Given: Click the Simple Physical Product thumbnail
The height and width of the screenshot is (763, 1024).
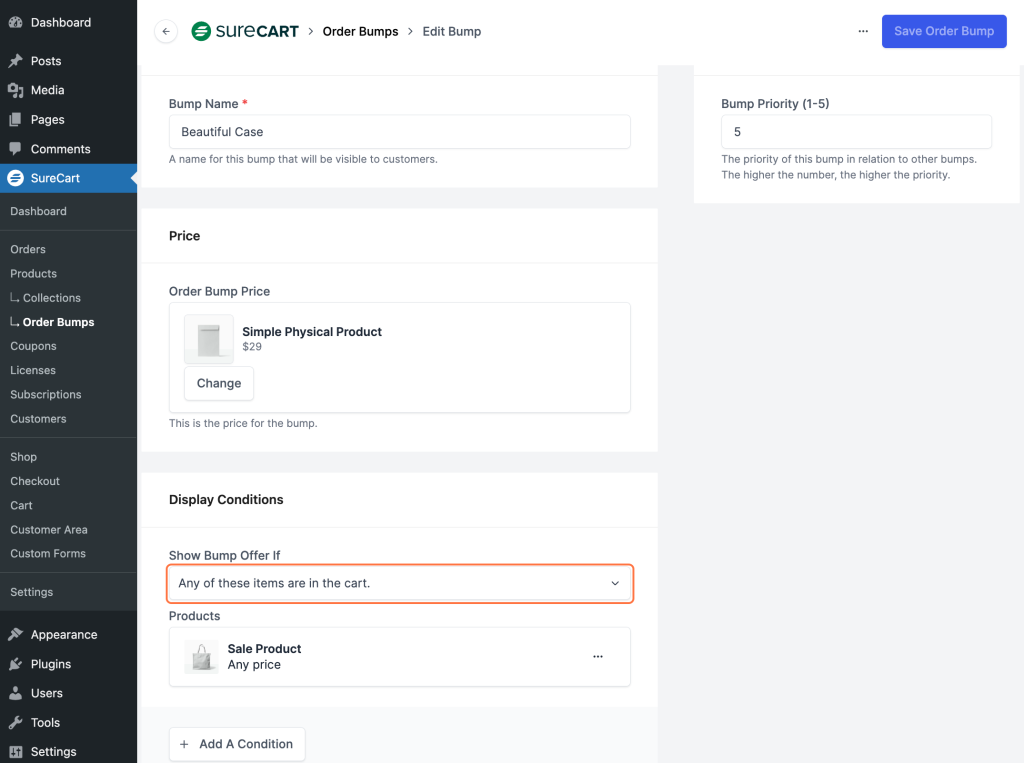Looking at the screenshot, I should pos(209,339).
